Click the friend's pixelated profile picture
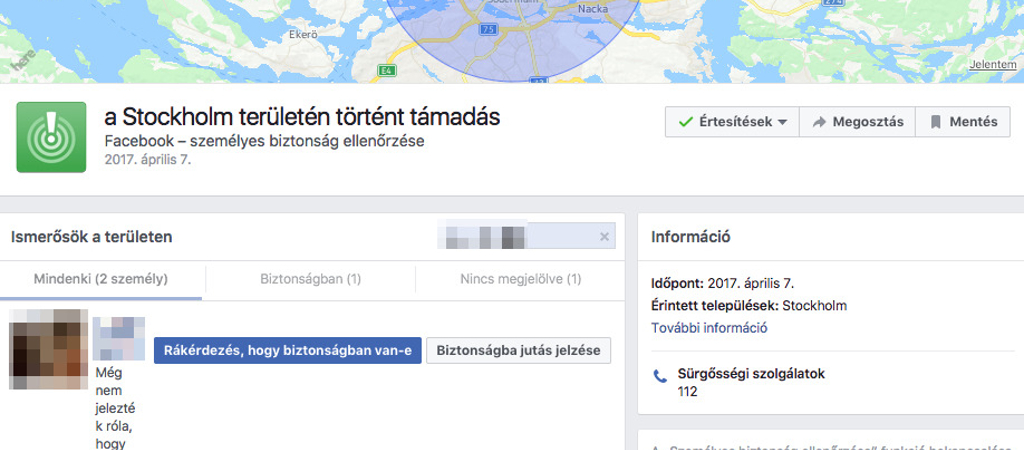Screen dimensions: 1024x450 point(48,349)
